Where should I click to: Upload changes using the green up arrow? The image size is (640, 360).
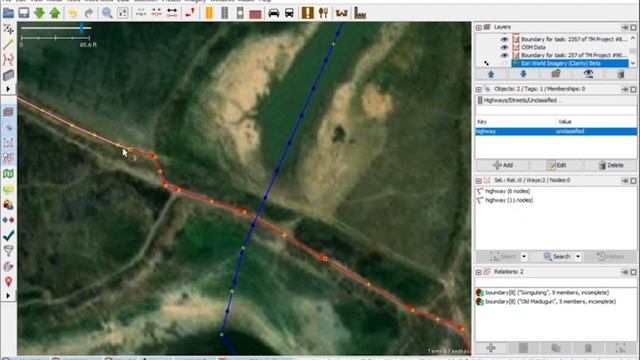pos(55,13)
